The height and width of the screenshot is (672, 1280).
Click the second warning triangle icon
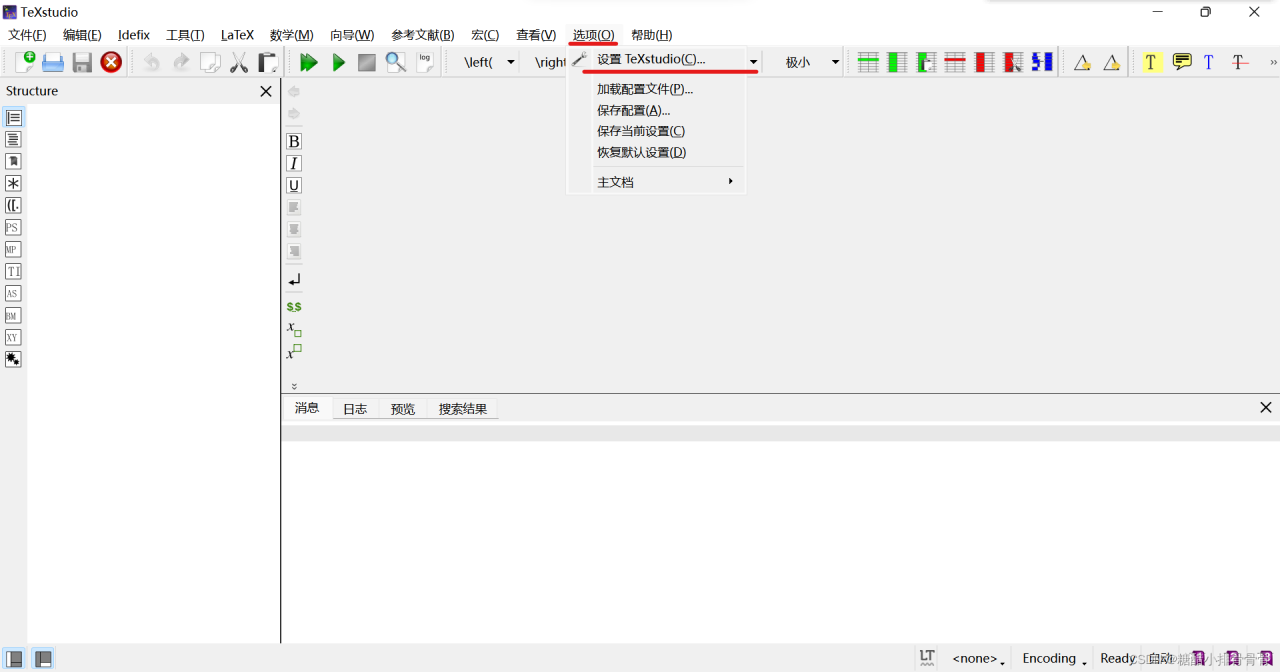pos(1111,62)
